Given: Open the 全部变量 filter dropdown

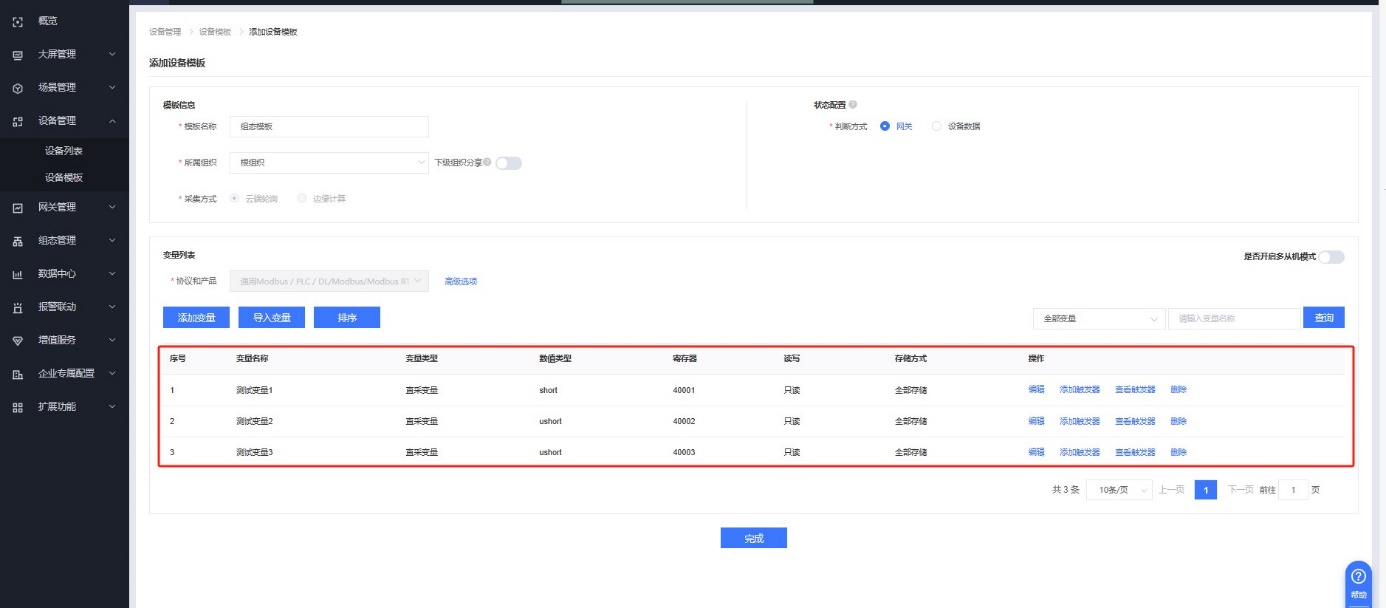Looking at the screenshot, I should [x=1098, y=318].
